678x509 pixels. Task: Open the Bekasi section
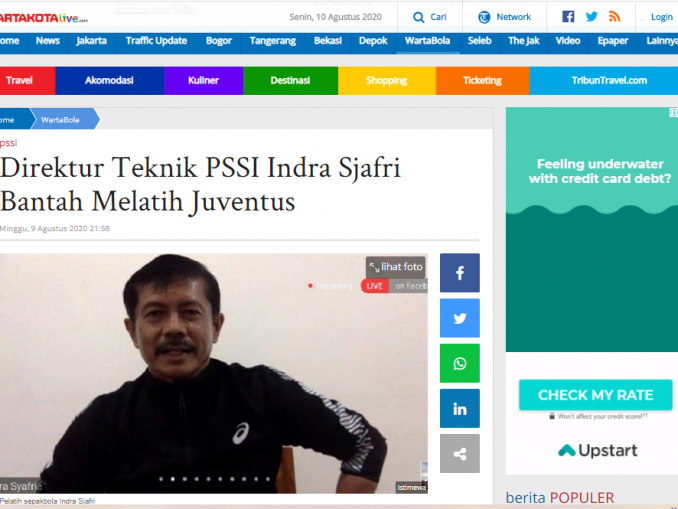coord(328,41)
